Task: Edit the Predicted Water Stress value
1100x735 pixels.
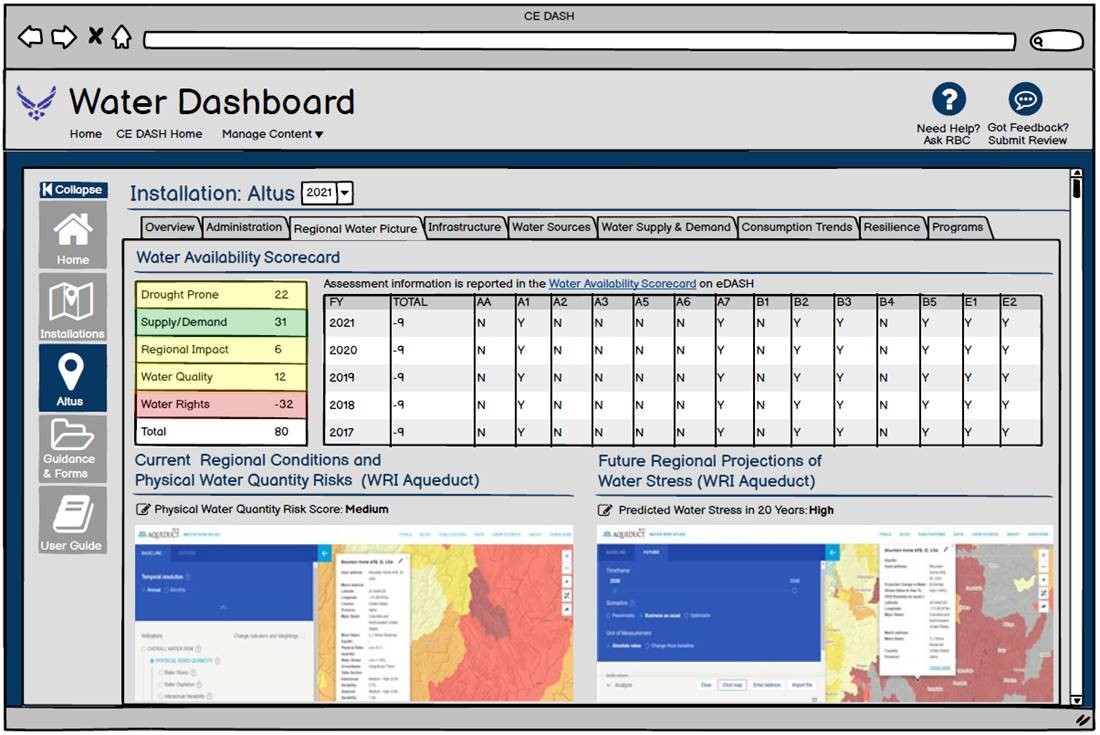Action: pos(606,510)
